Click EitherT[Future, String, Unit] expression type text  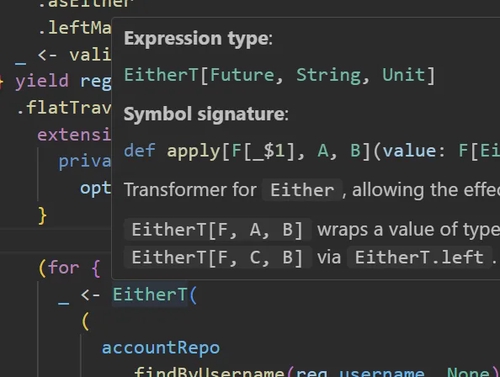(279, 75)
